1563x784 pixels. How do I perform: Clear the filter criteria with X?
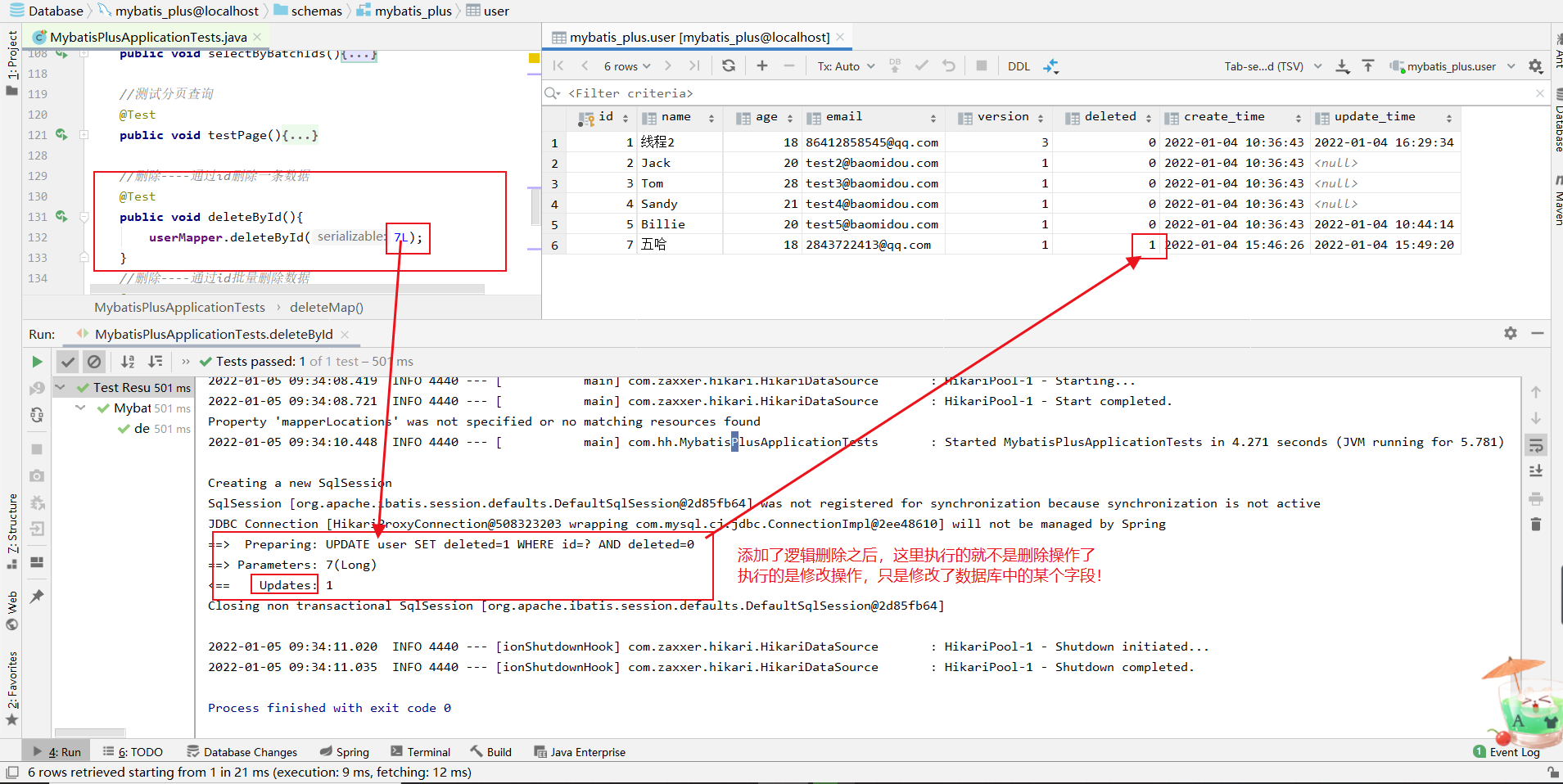[x=1540, y=93]
